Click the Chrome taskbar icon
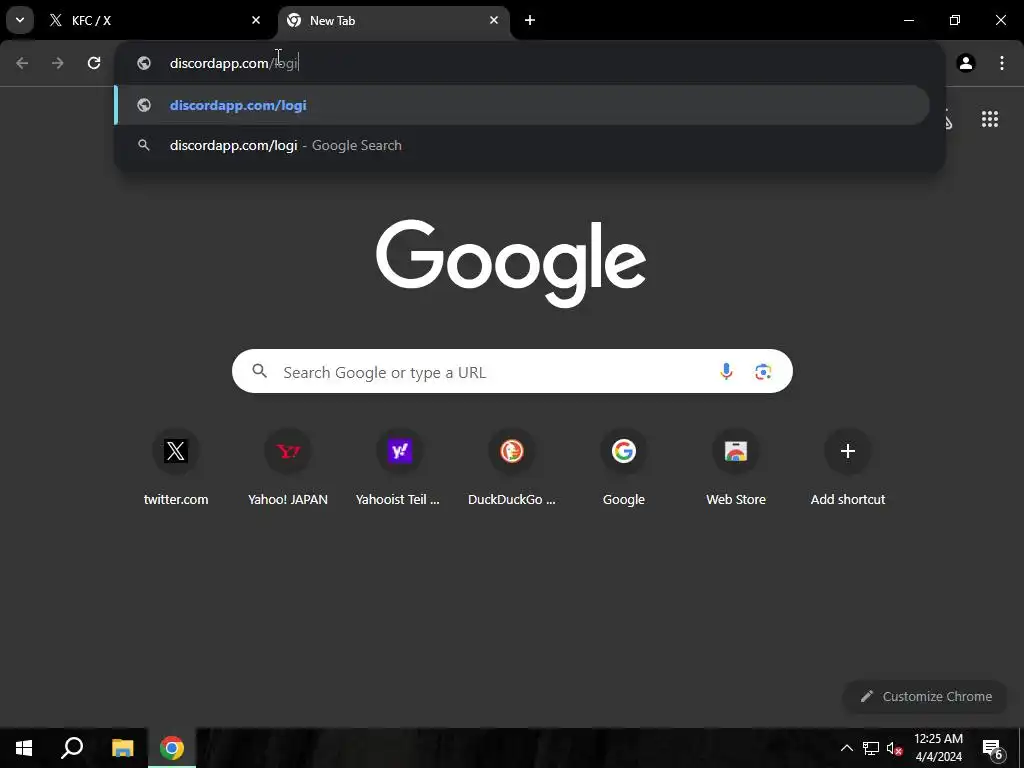 click(x=172, y=748)
